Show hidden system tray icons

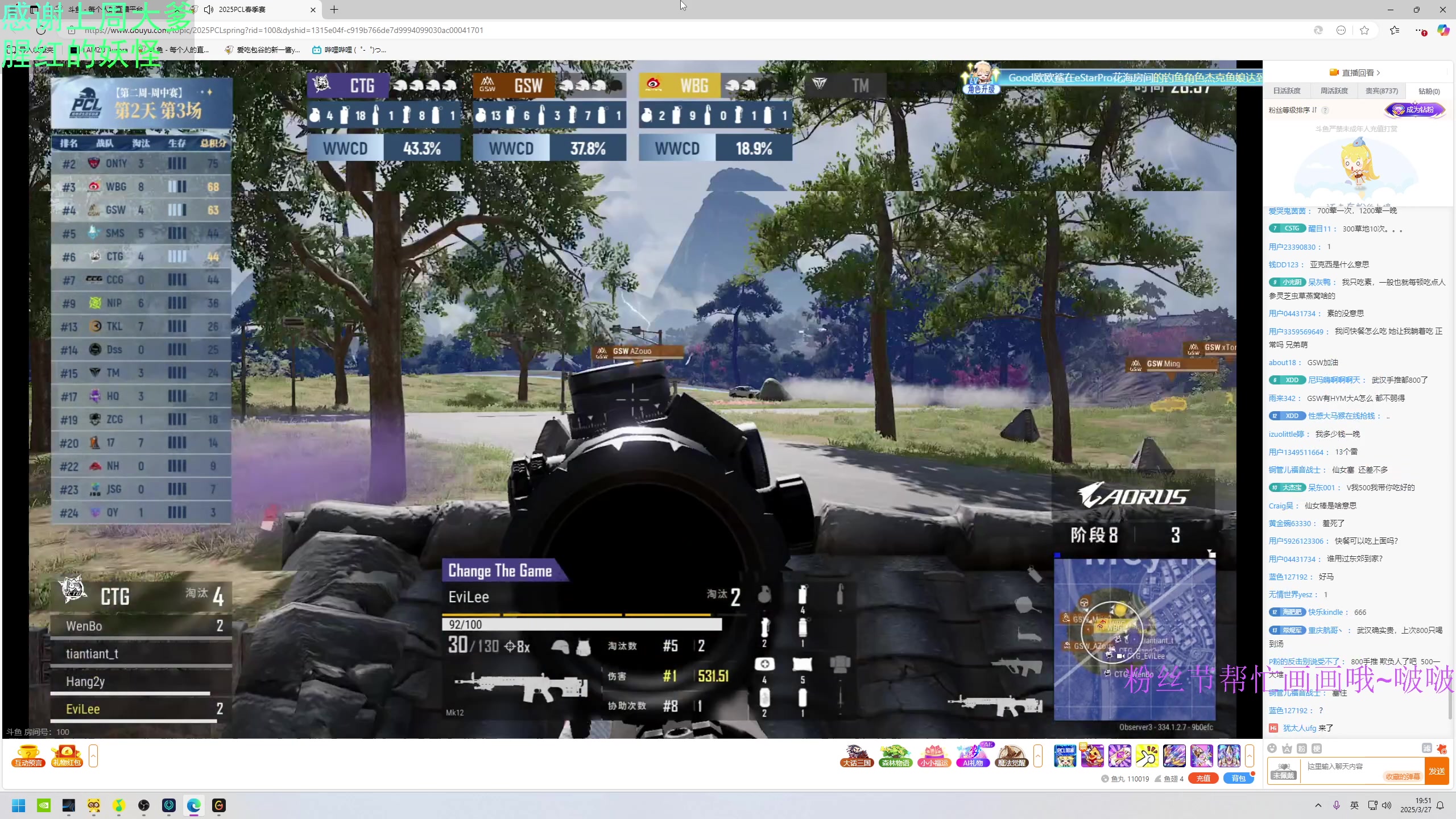[1318, 805]
